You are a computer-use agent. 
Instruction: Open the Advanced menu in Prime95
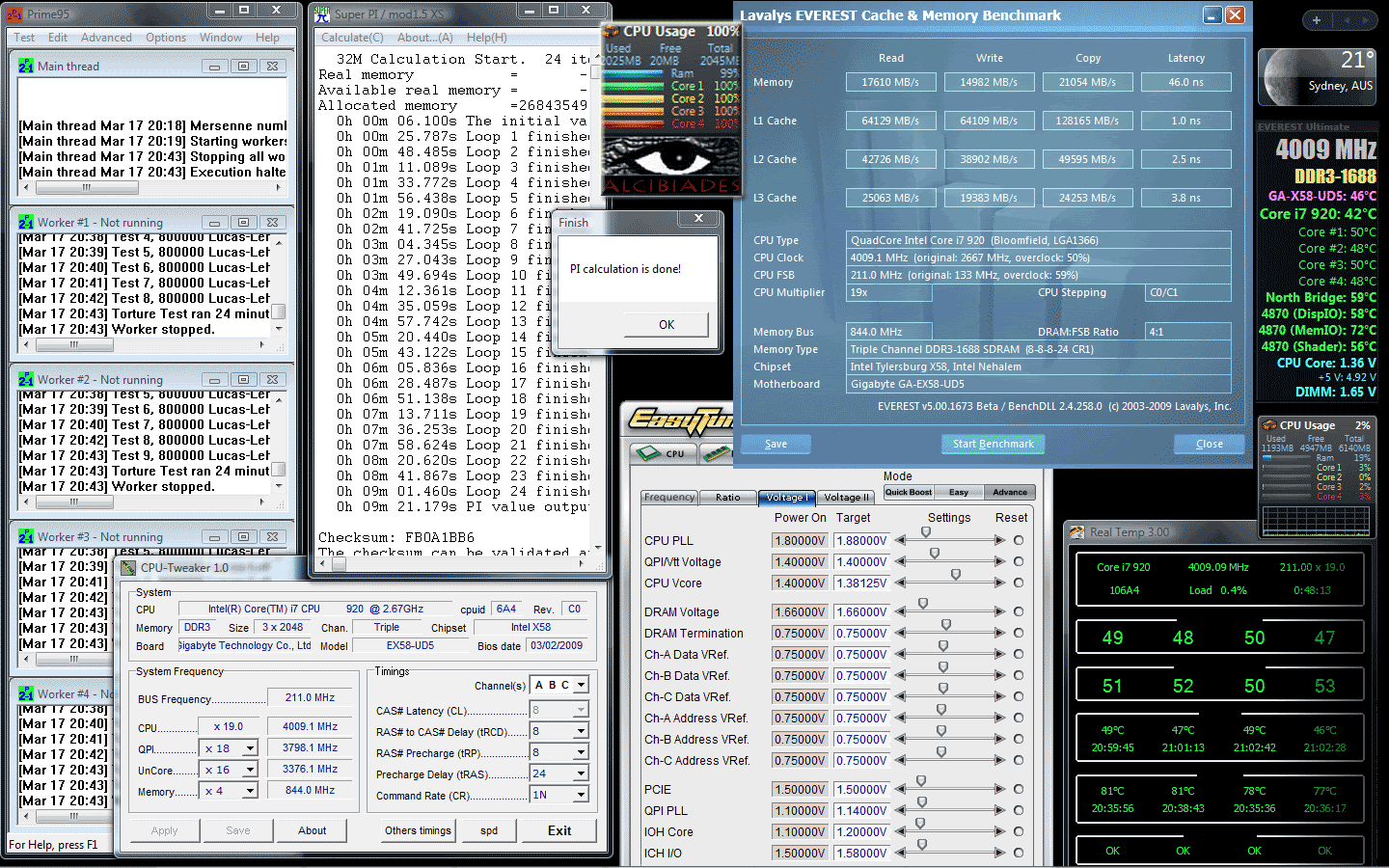point(106,38)
